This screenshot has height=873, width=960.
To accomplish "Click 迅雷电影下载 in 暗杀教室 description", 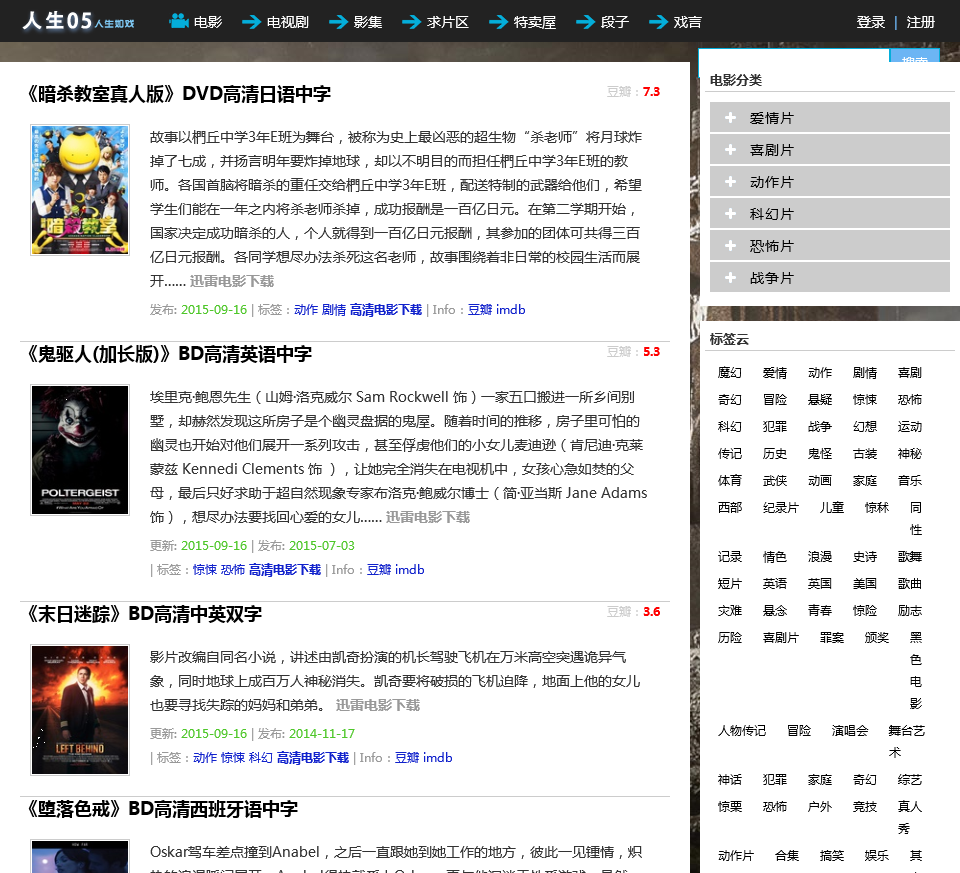I will click(x=231, y=281).
